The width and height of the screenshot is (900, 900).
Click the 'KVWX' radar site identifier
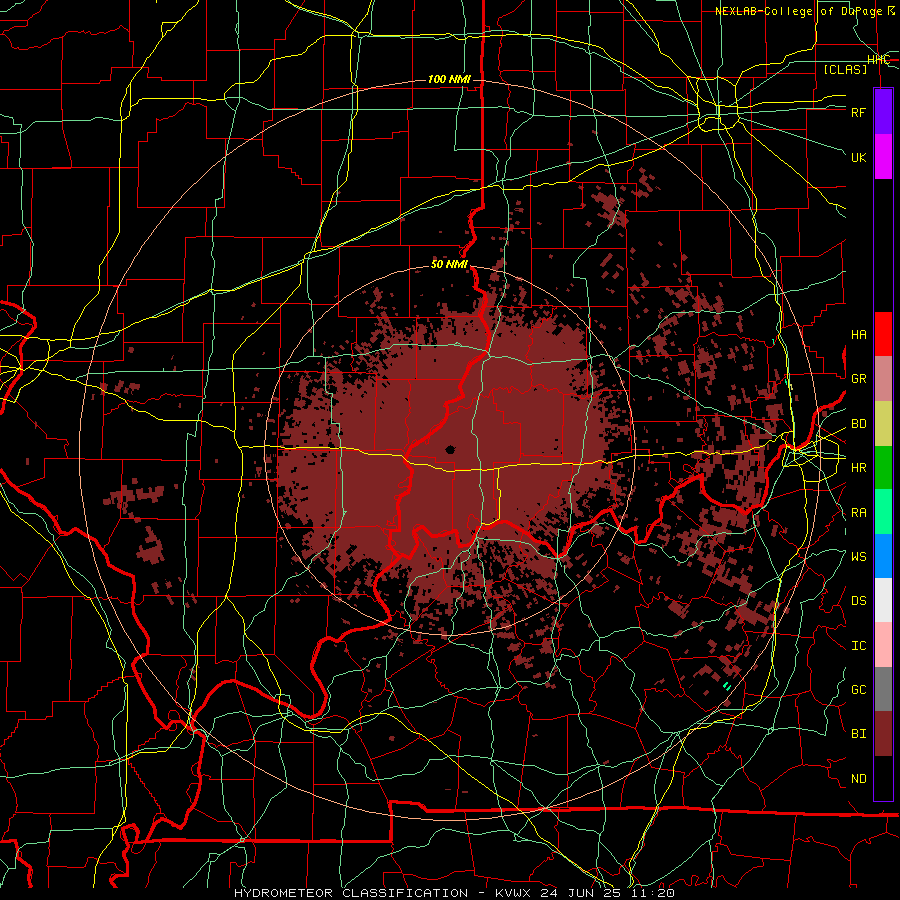point(516,893)
